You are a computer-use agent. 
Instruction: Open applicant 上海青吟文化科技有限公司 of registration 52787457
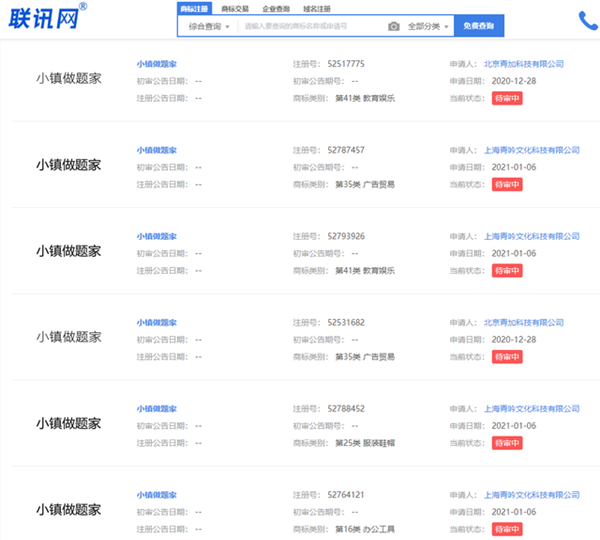pyautogui.click(x=532, y=150)
